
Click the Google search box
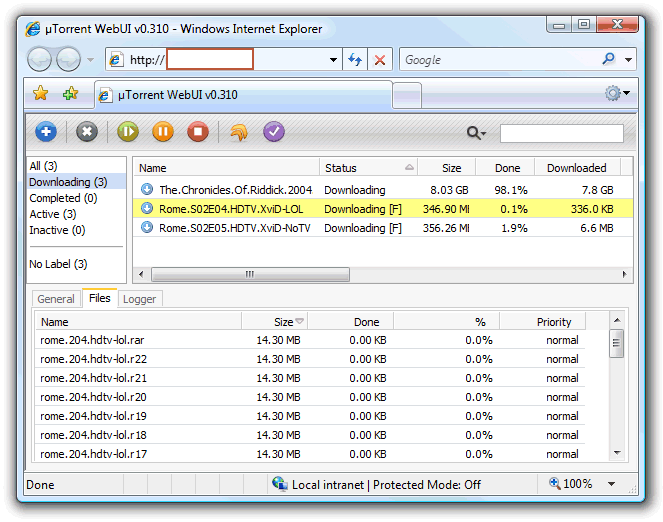(499, 60)
